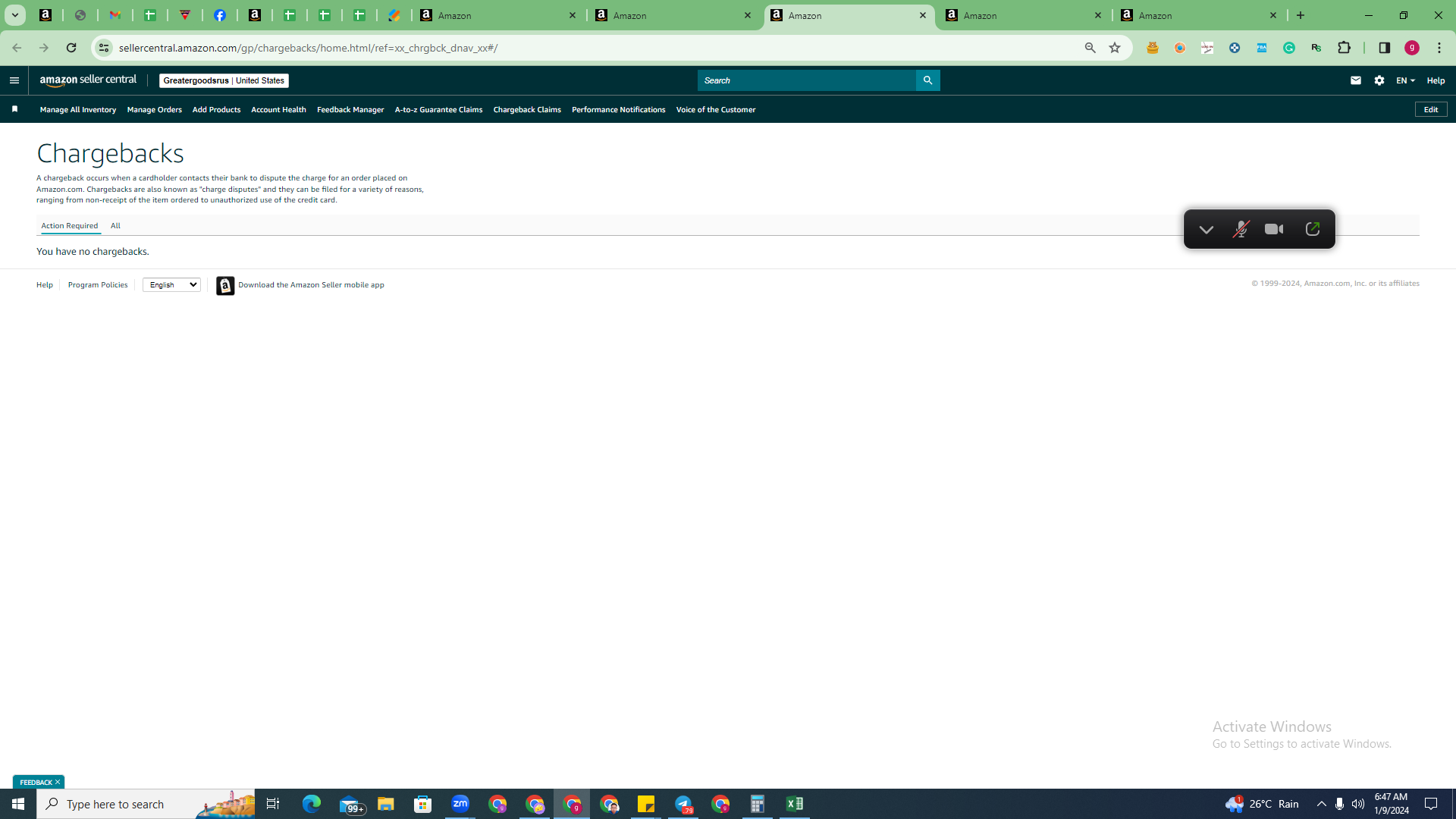Click the search magnifier button in Seller Central

click(x=927, y=80)
